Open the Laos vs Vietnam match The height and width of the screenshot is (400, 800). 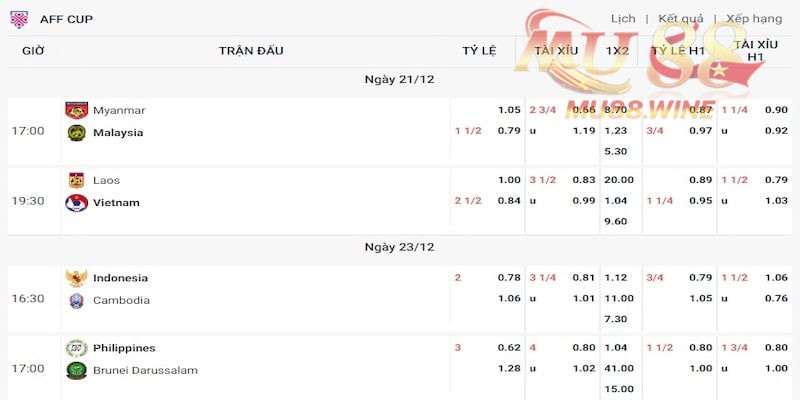(x=116, y=191)
